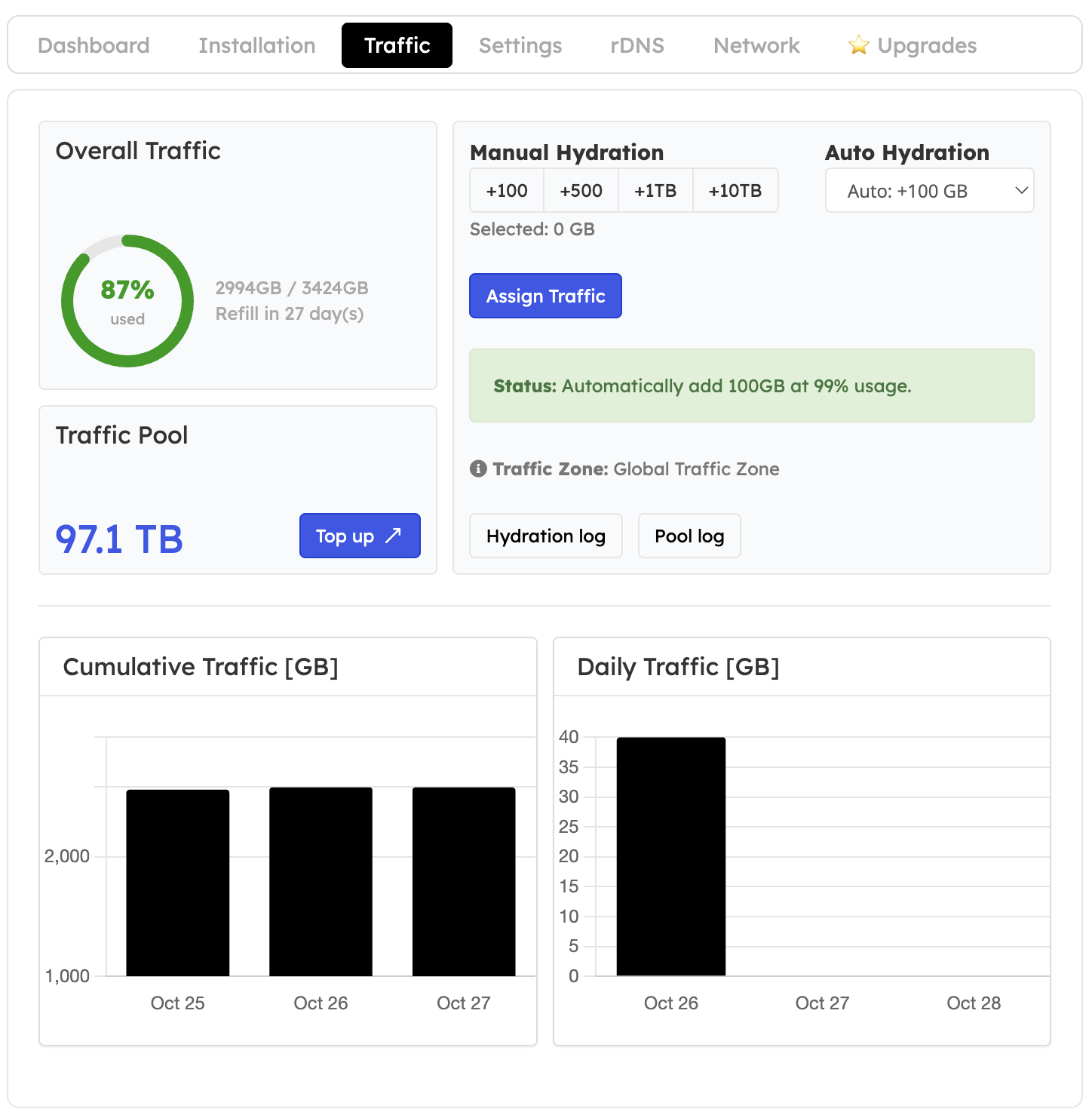This screenshot has width=1092, height=1118.
Task: Click the info icon beside Traffic Zone
Action: [477, 468]
